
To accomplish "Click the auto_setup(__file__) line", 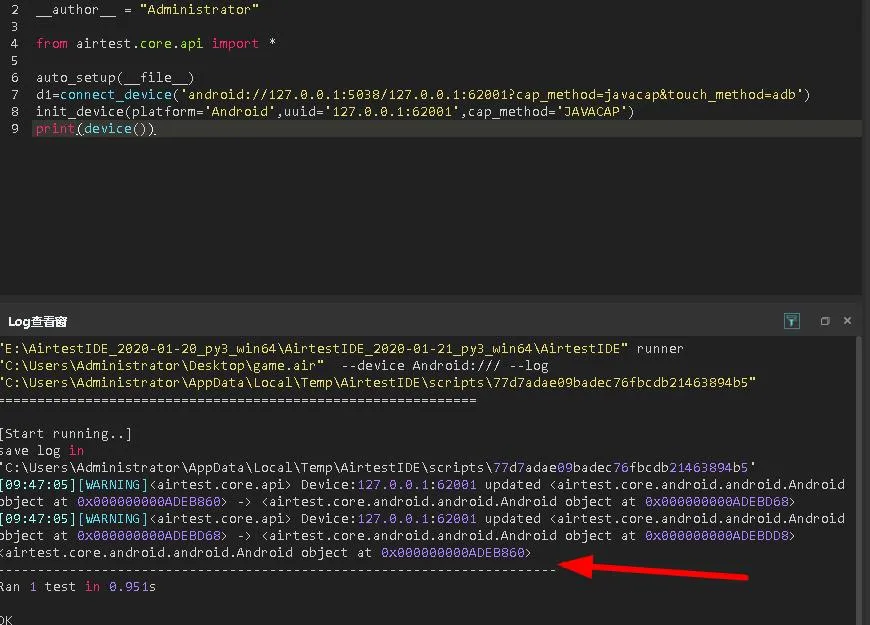I will point(115,77).
